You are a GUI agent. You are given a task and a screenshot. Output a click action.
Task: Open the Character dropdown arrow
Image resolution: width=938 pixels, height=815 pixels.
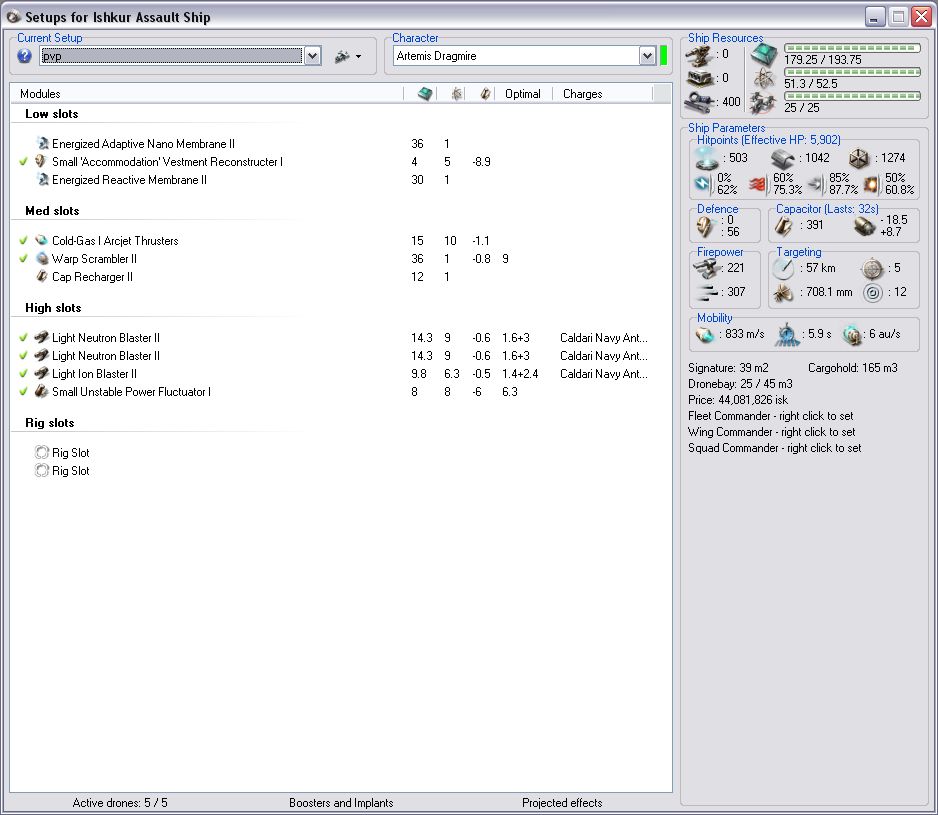(x=647, y=56)
